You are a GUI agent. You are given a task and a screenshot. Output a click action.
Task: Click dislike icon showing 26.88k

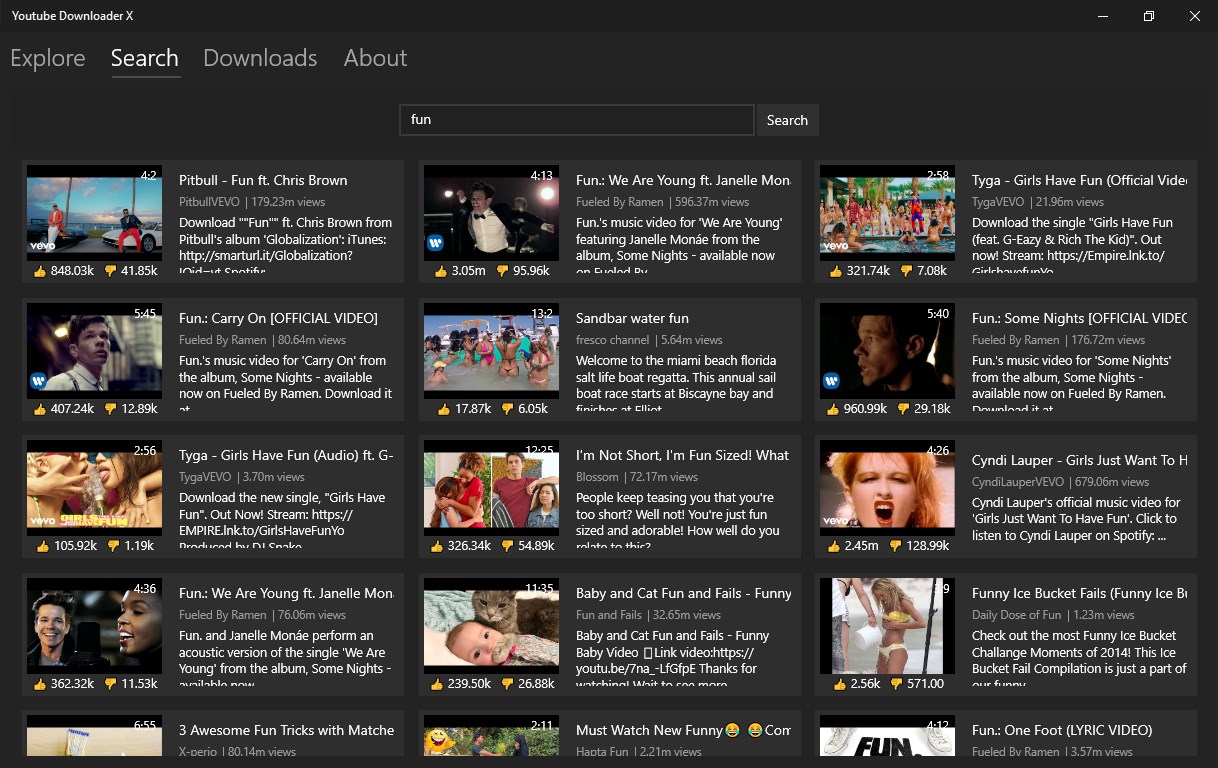(508, 684)
